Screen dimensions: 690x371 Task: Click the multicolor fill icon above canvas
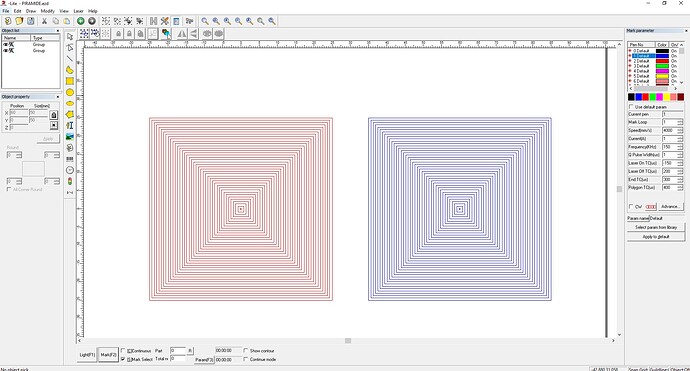coord(165,33)
